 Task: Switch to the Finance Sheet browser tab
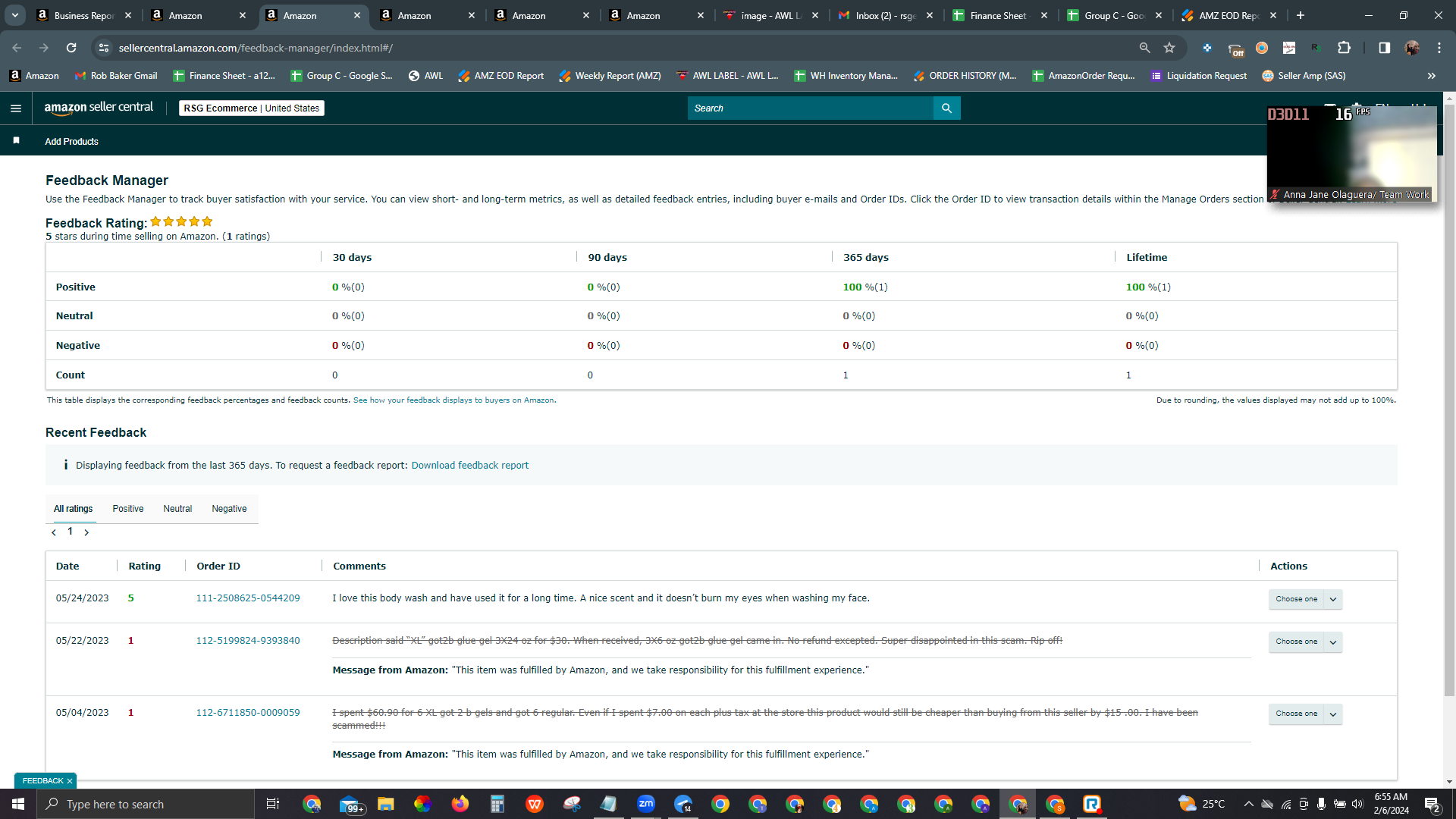[1000, 15]
